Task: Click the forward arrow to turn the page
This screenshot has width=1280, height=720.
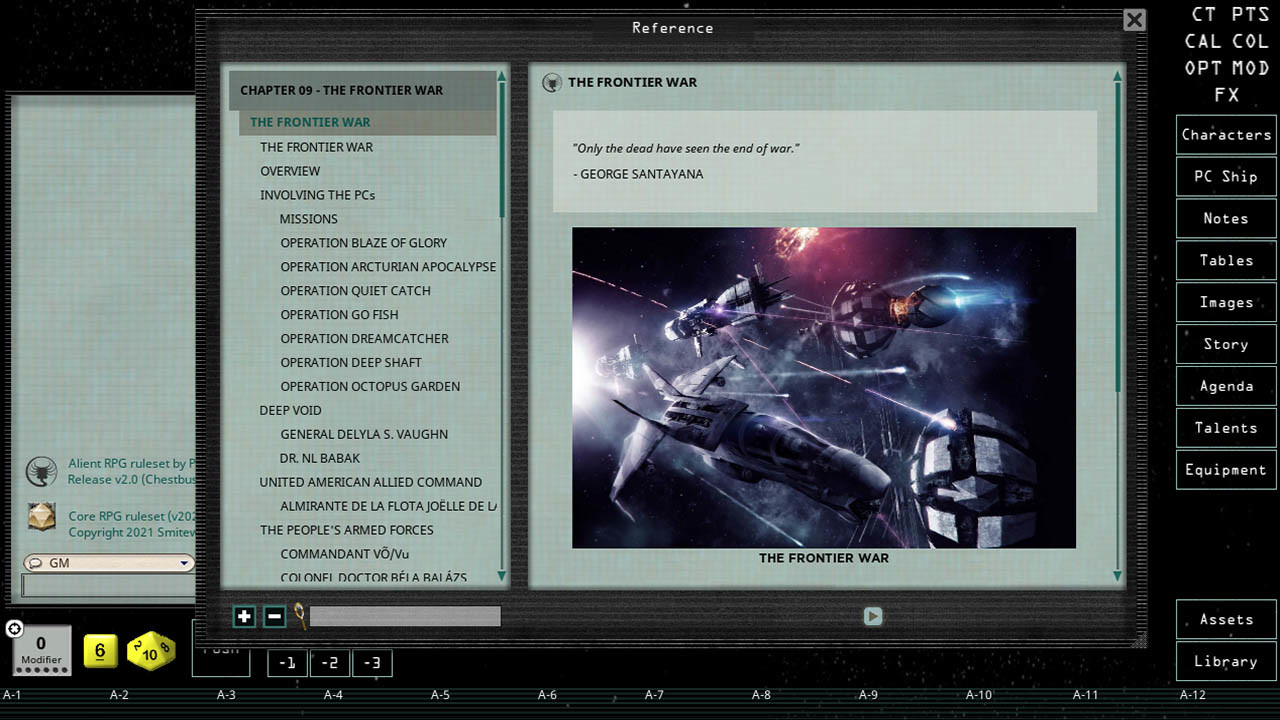Action: [872, 617]
